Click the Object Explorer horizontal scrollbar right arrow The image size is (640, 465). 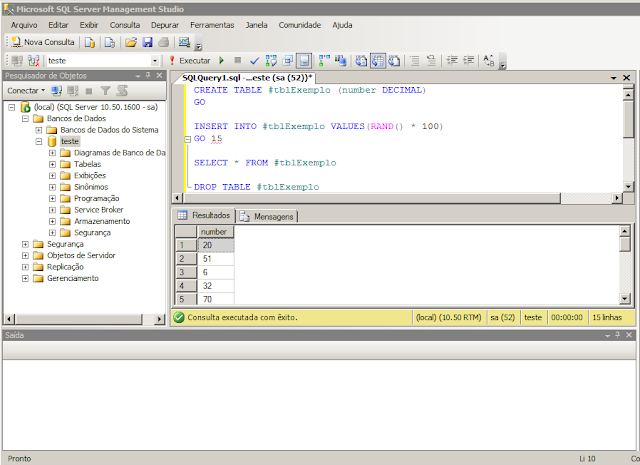click(160, 319)
